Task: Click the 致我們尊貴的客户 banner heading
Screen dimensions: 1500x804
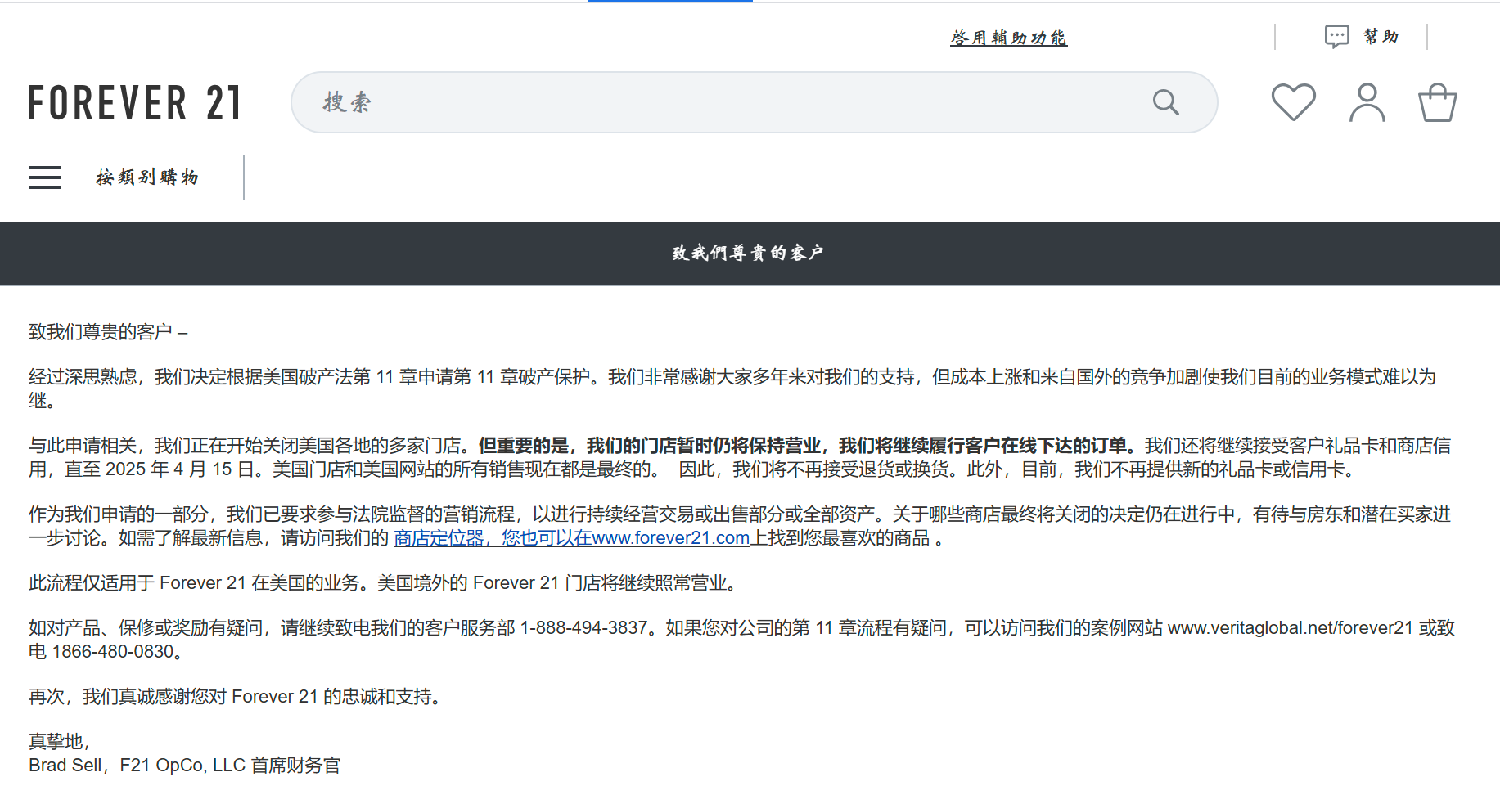Action: coord(748,253)
